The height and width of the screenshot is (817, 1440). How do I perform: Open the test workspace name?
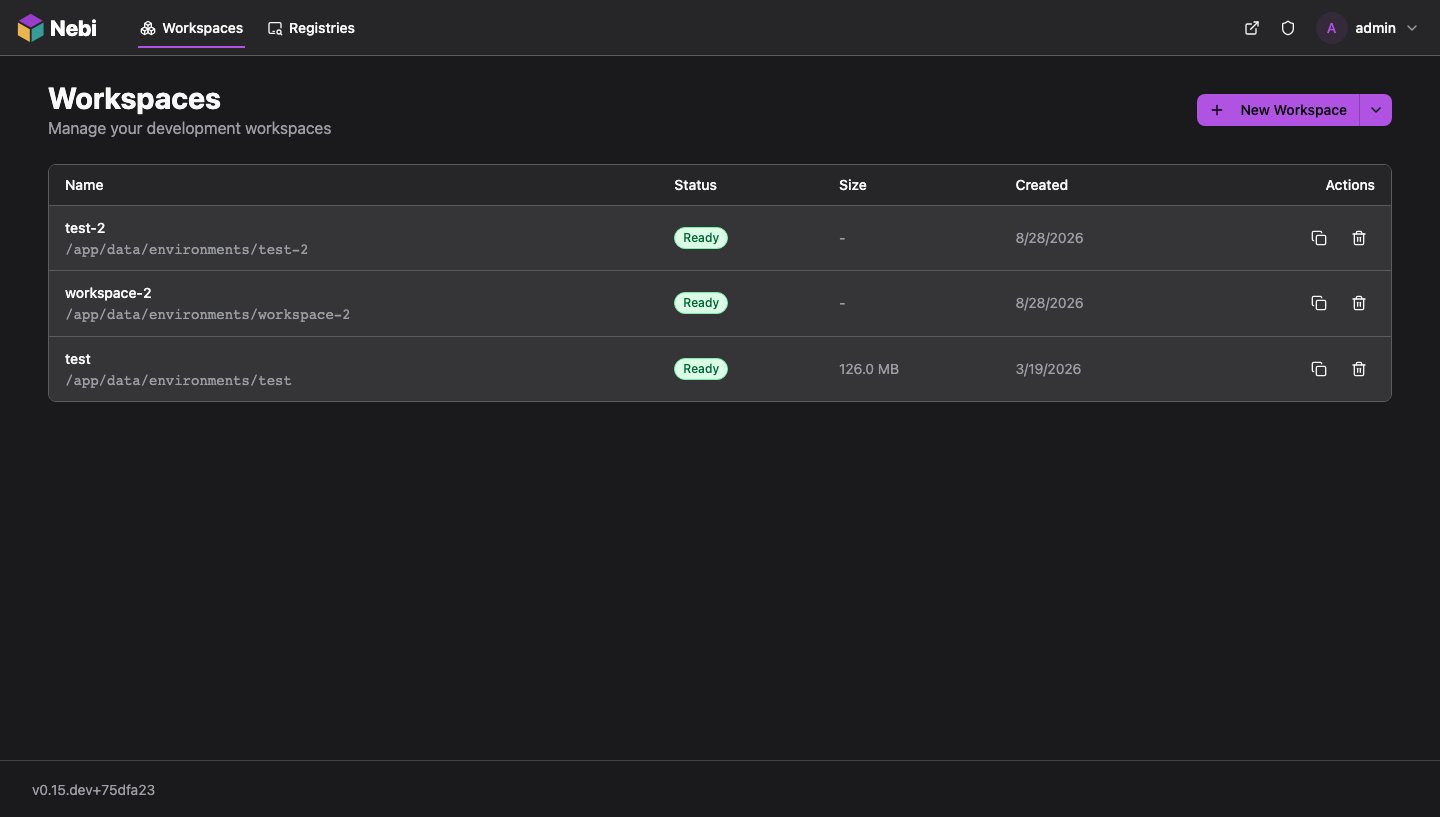point(78,359)
